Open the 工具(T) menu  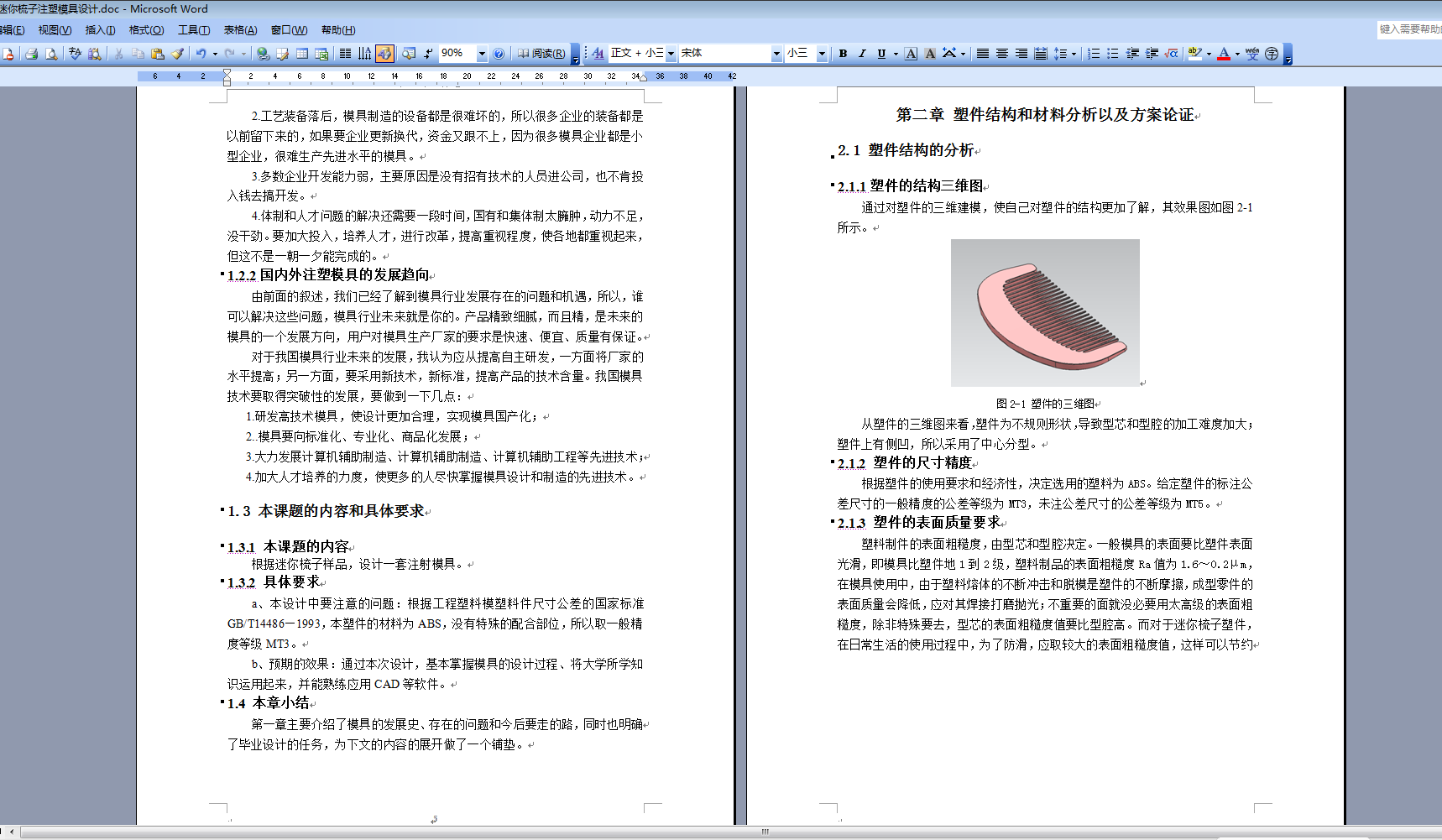click(x=194, y=30)
